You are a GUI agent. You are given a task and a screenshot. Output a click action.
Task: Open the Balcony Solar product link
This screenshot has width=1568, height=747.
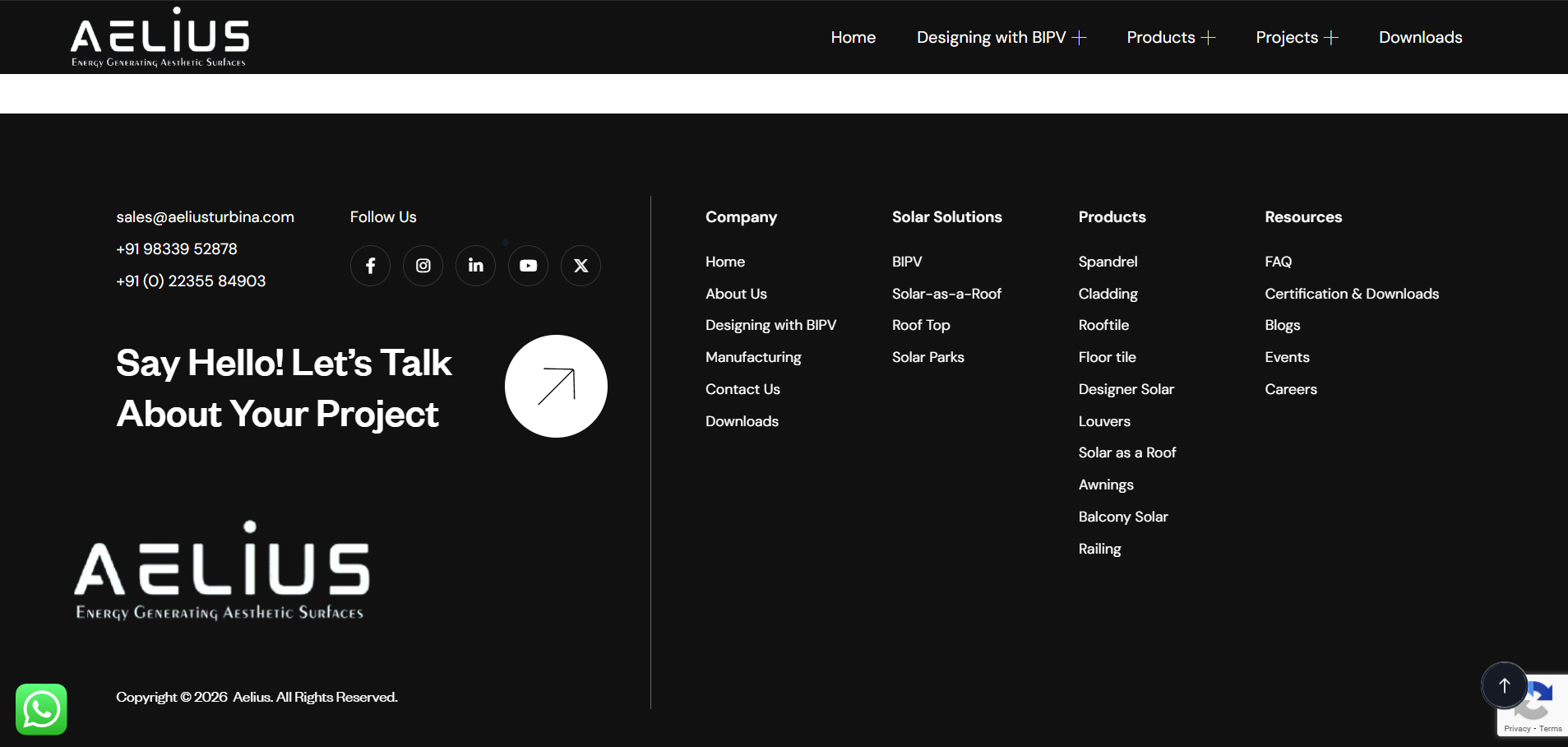coord(1122,517)
